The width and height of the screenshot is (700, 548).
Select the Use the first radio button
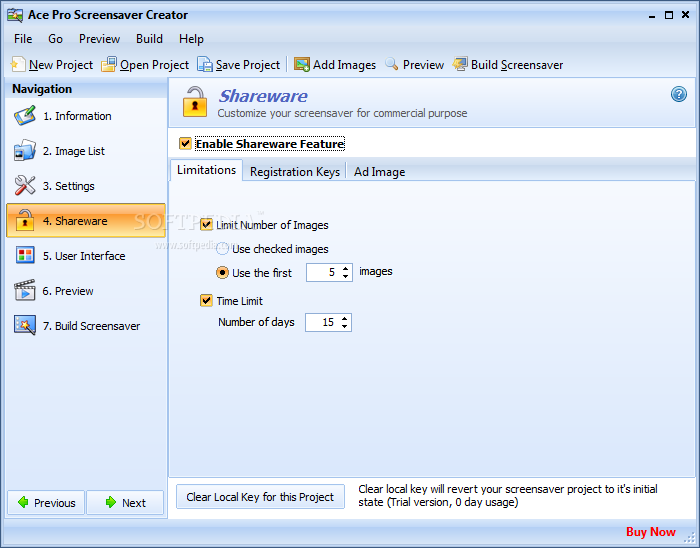click(222, 272)
